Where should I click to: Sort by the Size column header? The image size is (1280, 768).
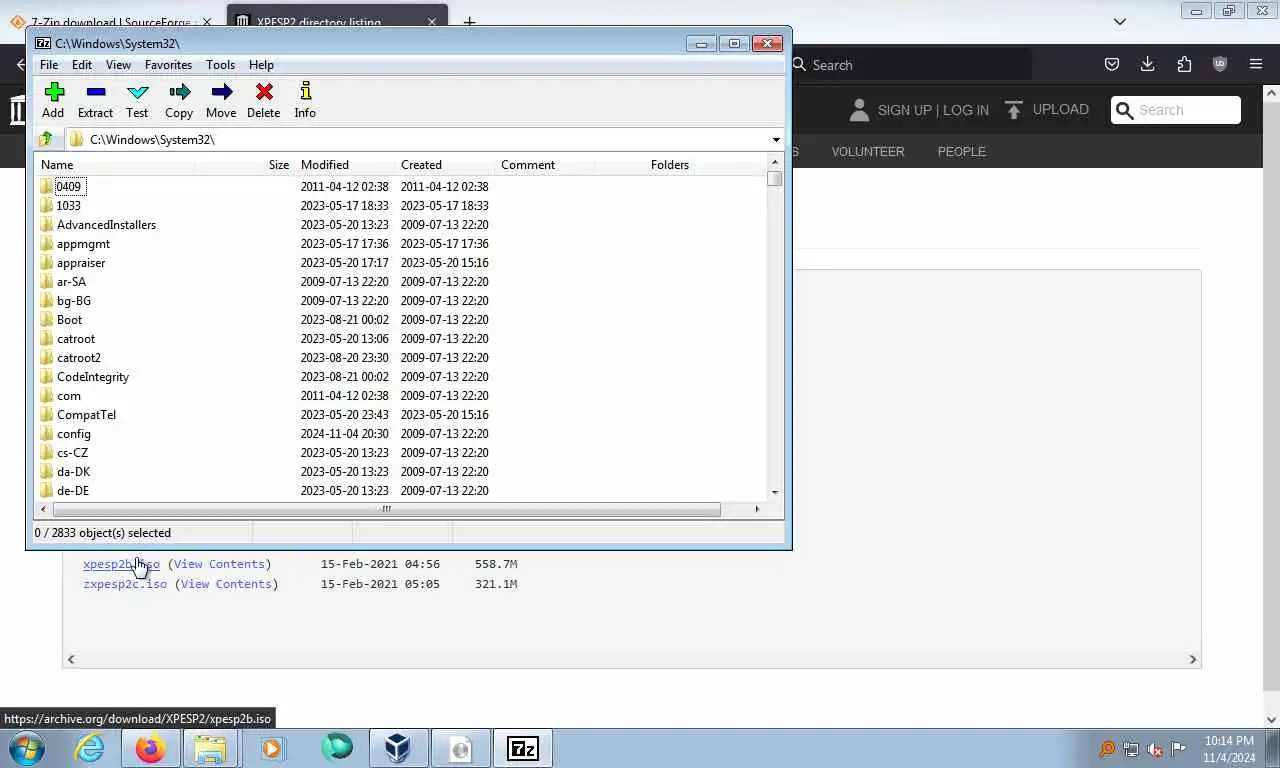point(279,165)
